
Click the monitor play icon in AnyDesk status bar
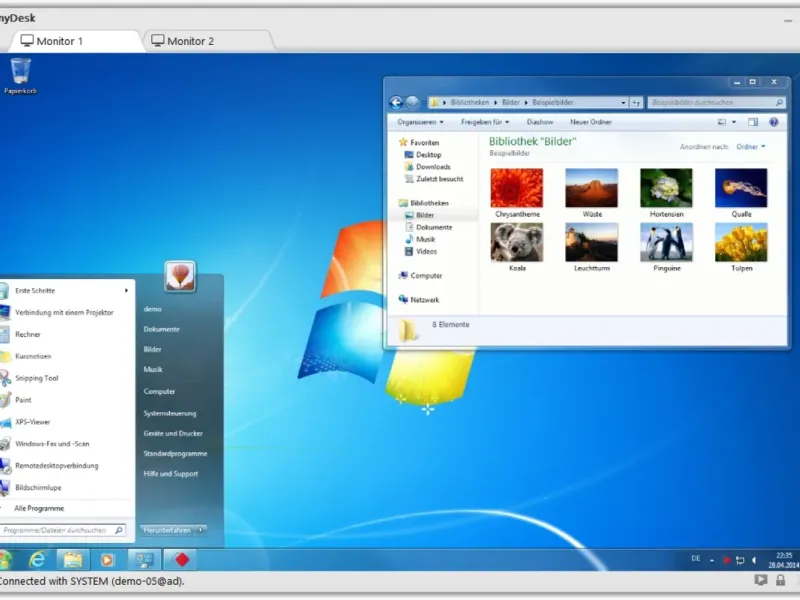point(760,580)
